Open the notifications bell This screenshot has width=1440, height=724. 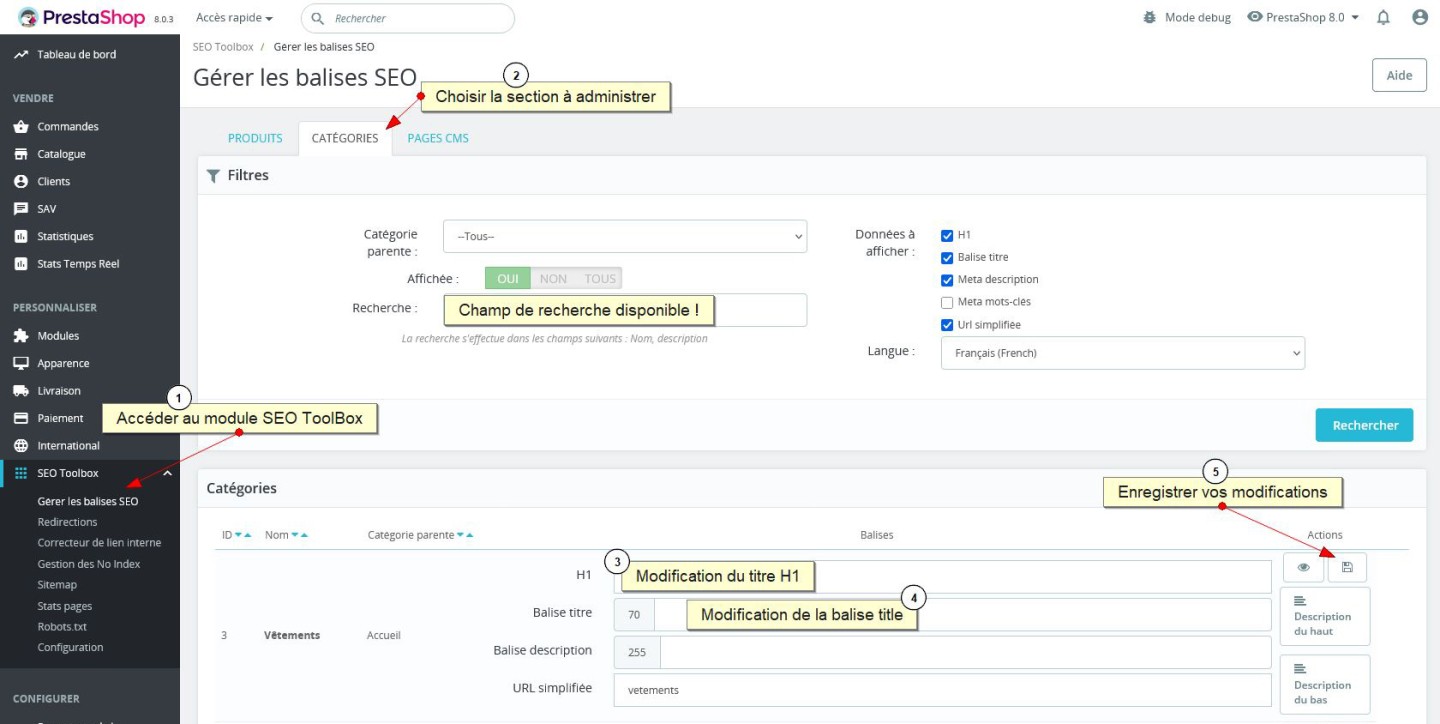pyautogui.click(x=1384, y=17)
